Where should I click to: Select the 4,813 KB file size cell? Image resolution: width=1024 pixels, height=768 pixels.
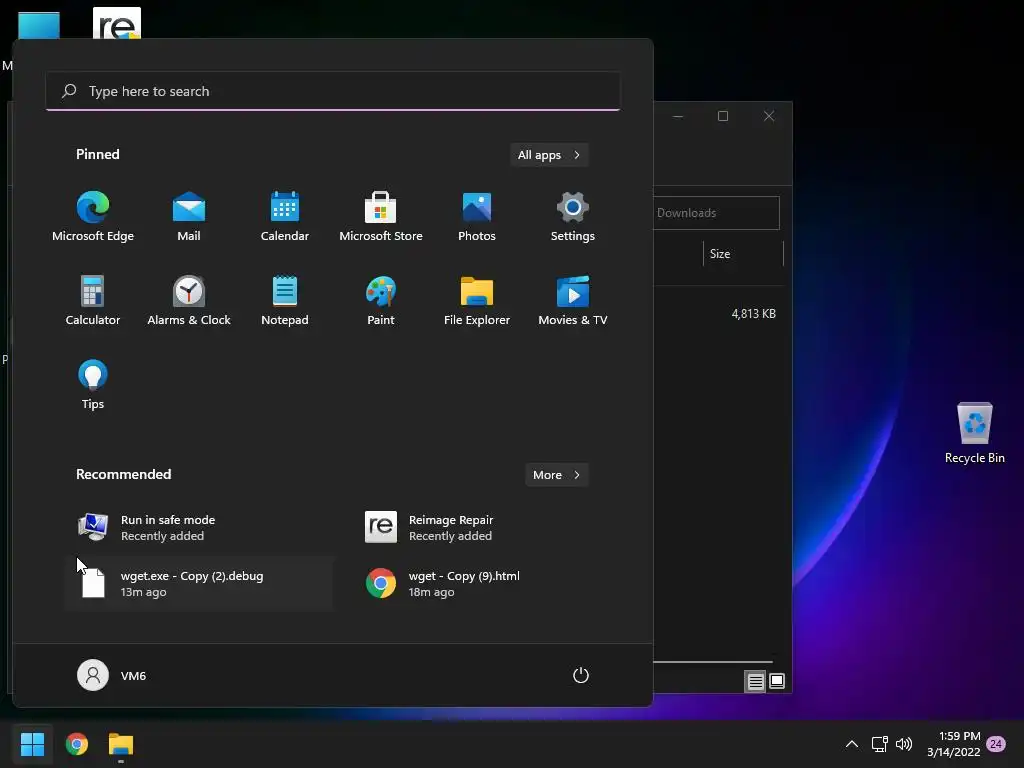point(754,313)
